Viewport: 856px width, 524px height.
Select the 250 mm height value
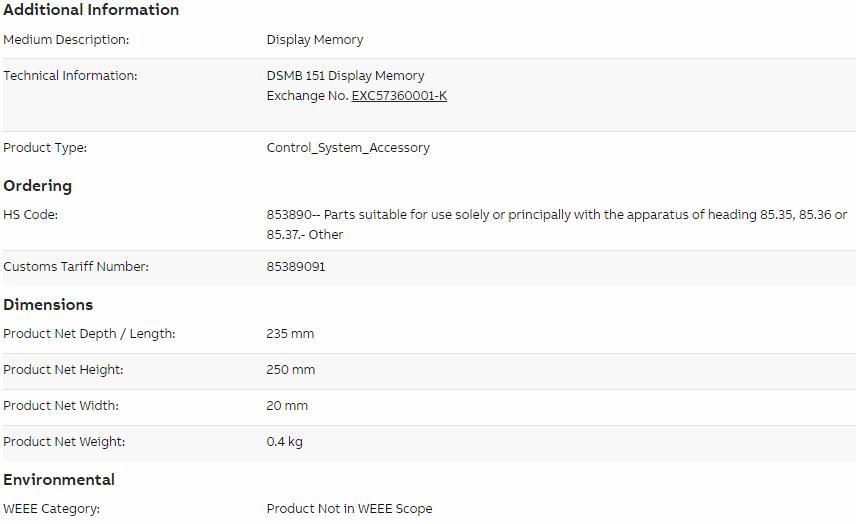tap(290, 370)
